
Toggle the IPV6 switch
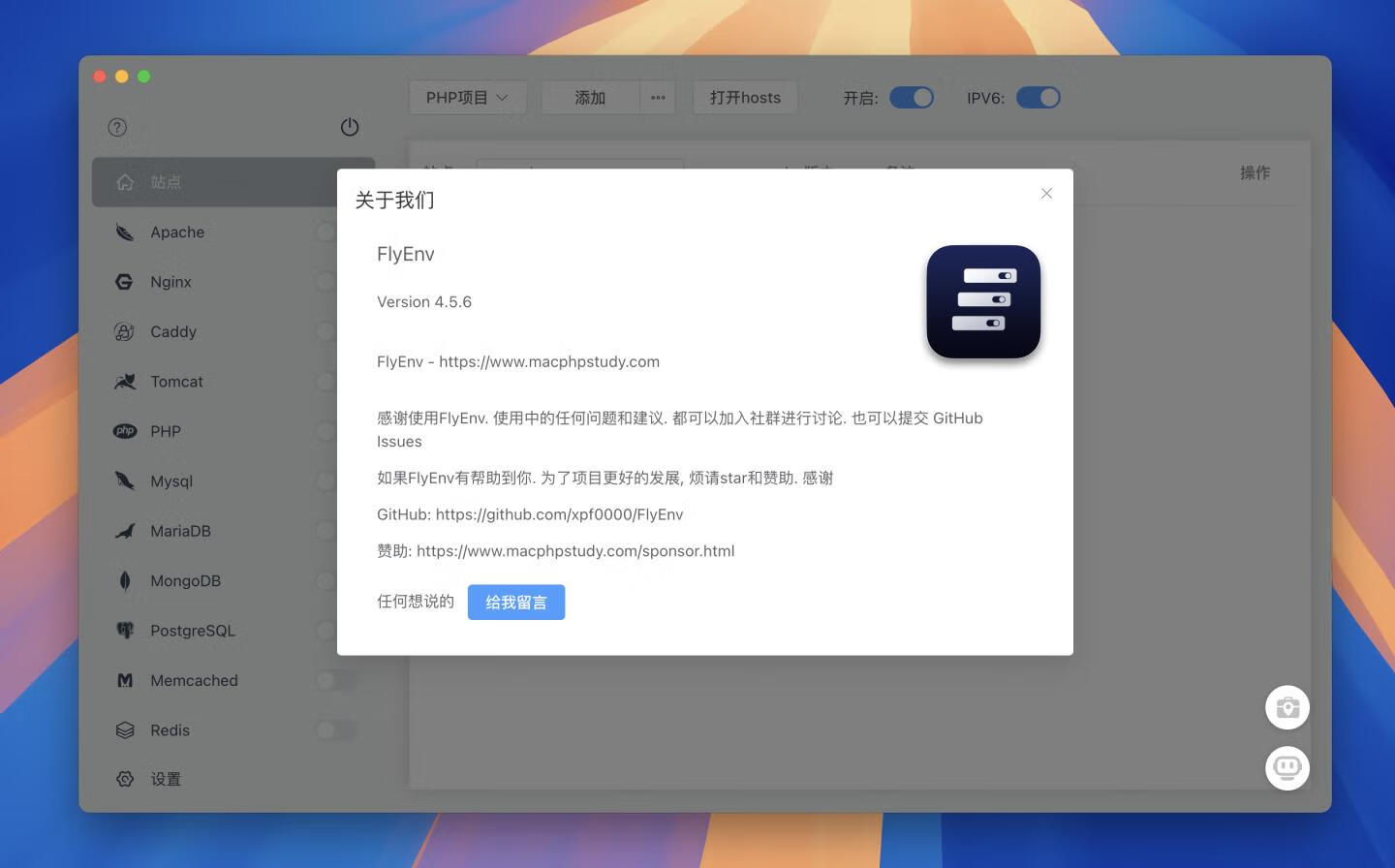coord(1038,98)
